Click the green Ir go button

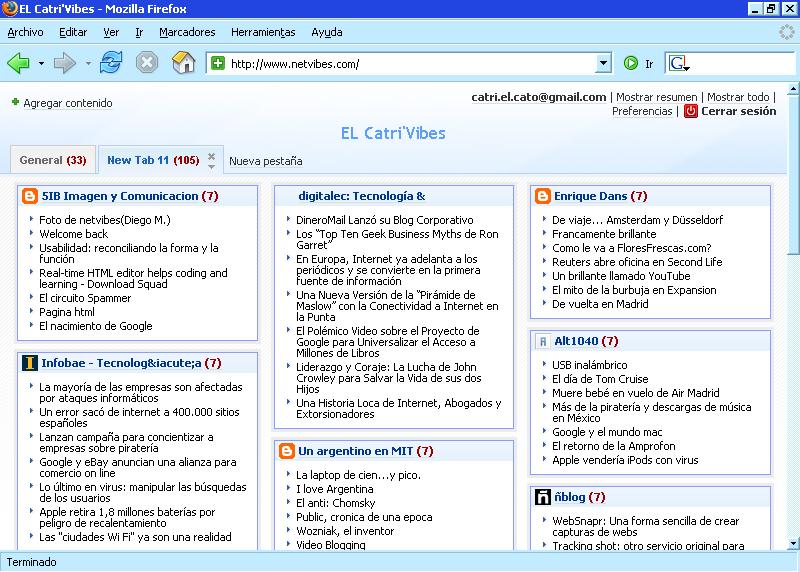coord(631,63)
